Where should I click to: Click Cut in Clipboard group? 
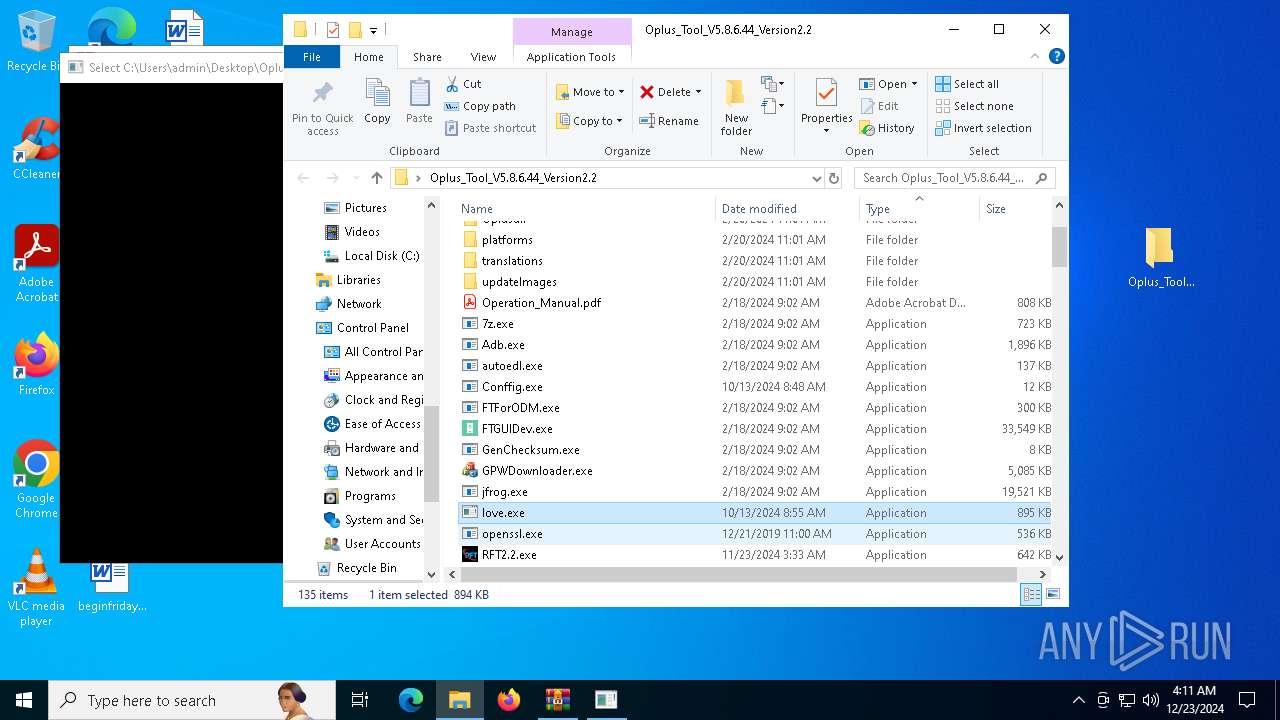463,84
